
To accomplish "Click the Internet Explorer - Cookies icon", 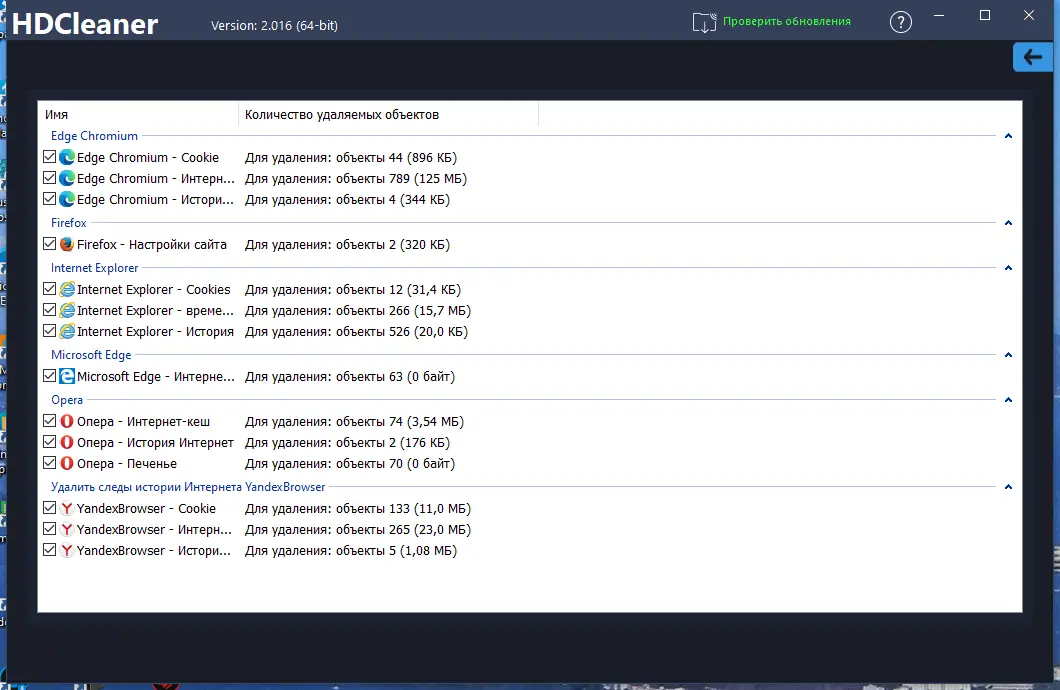I will pyautogui.click(x=67, y=289).
